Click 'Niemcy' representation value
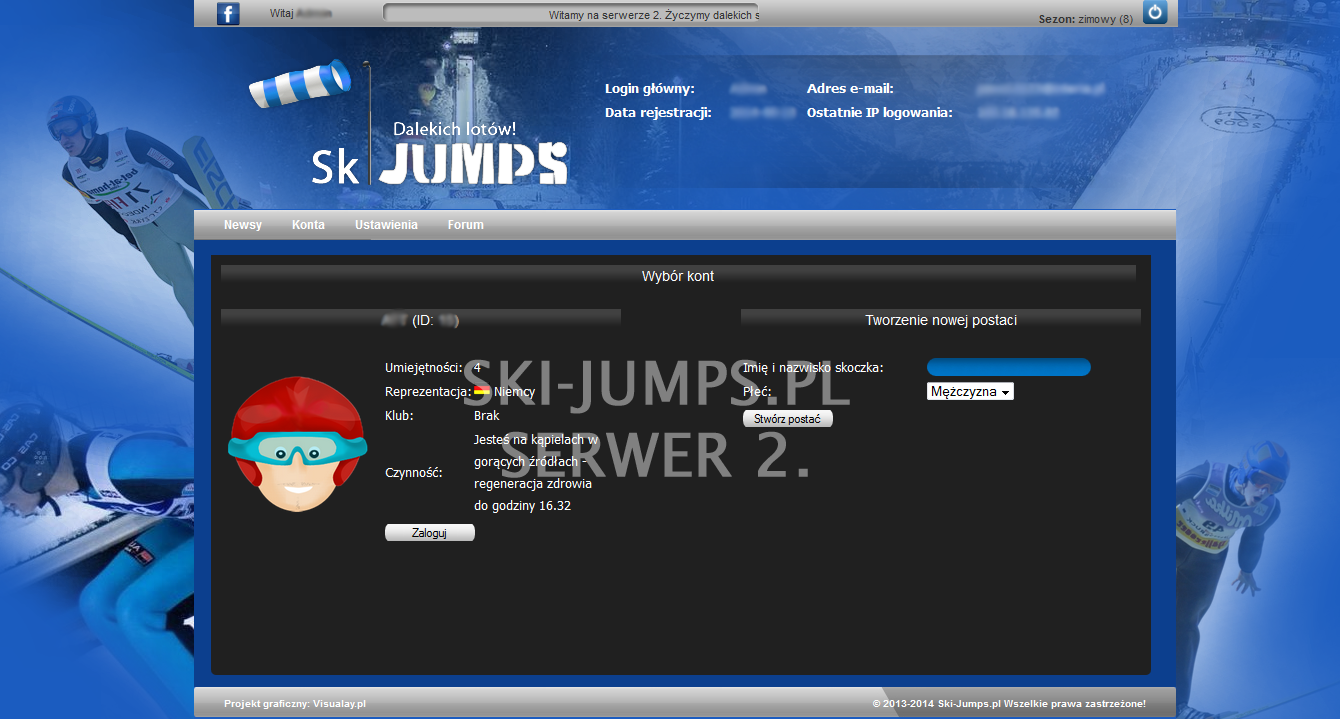The image size is (1340, 719). coord(514,392)
